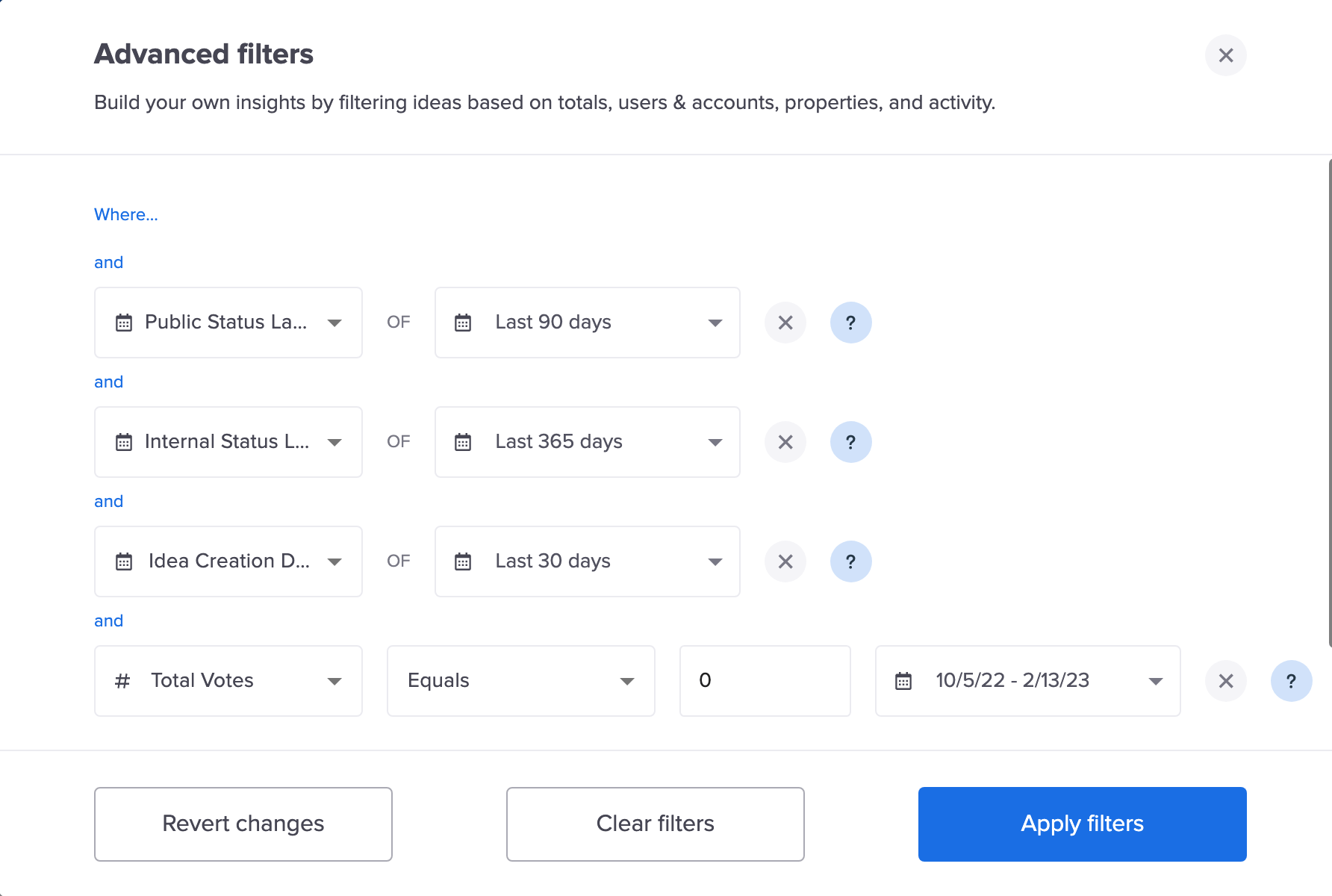The width and height of the screenshot is (1332, 896).
Task: Click the calendar icon in the date range picker
Action: point(903,681)
